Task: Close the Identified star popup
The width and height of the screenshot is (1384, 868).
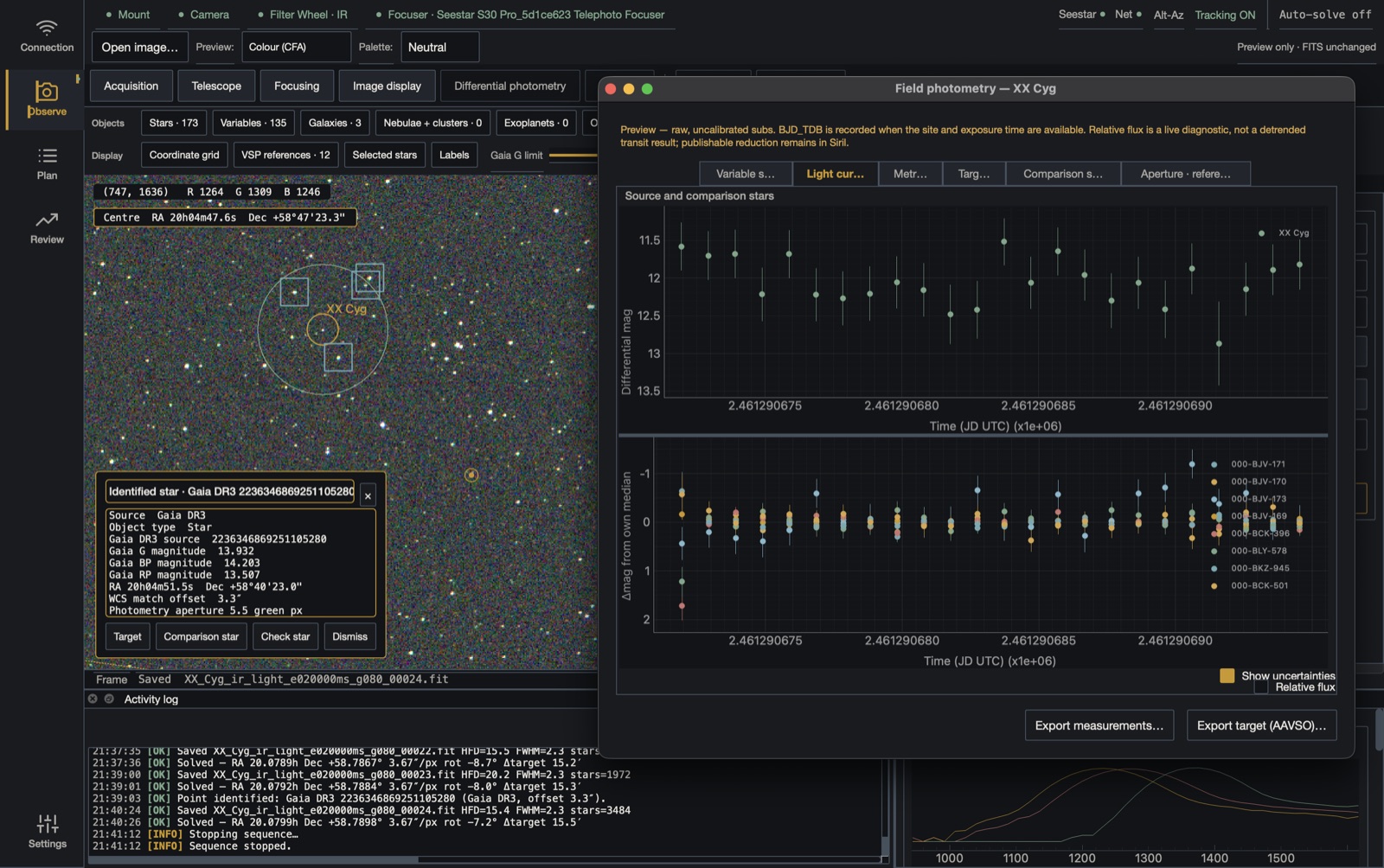Action: coord(368,495)
